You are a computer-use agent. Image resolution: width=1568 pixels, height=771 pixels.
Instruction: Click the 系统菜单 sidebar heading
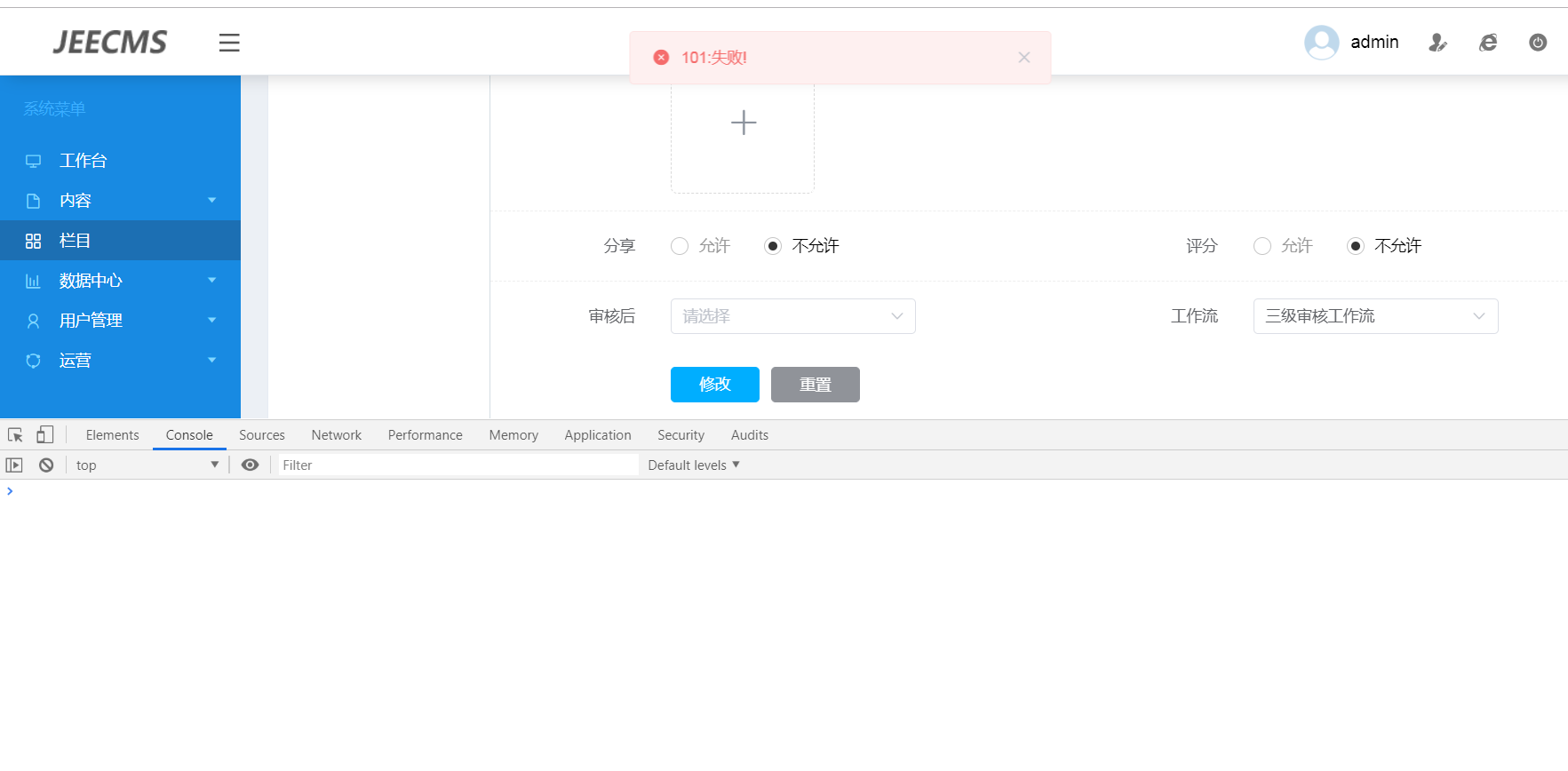[54, 109]
